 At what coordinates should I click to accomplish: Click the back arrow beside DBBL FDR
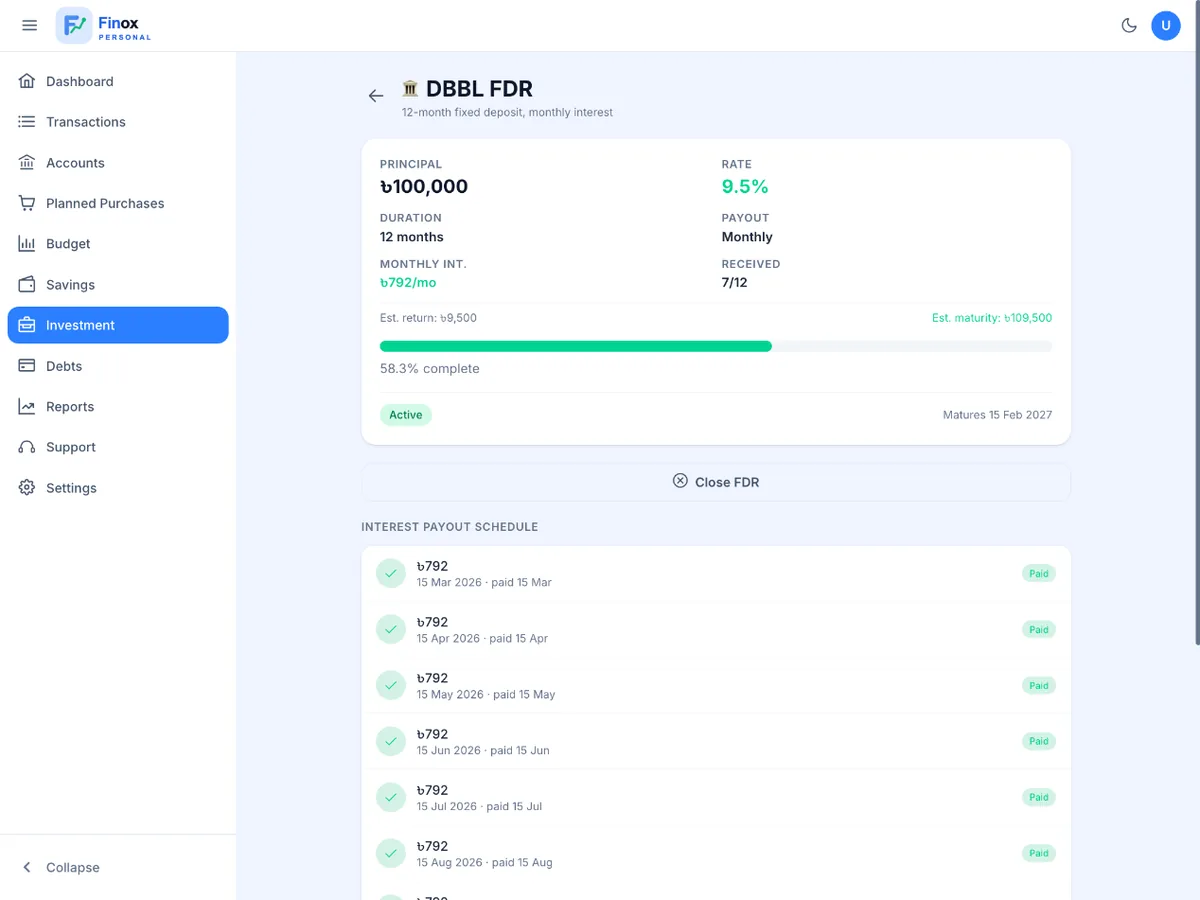tap(376, 96)
